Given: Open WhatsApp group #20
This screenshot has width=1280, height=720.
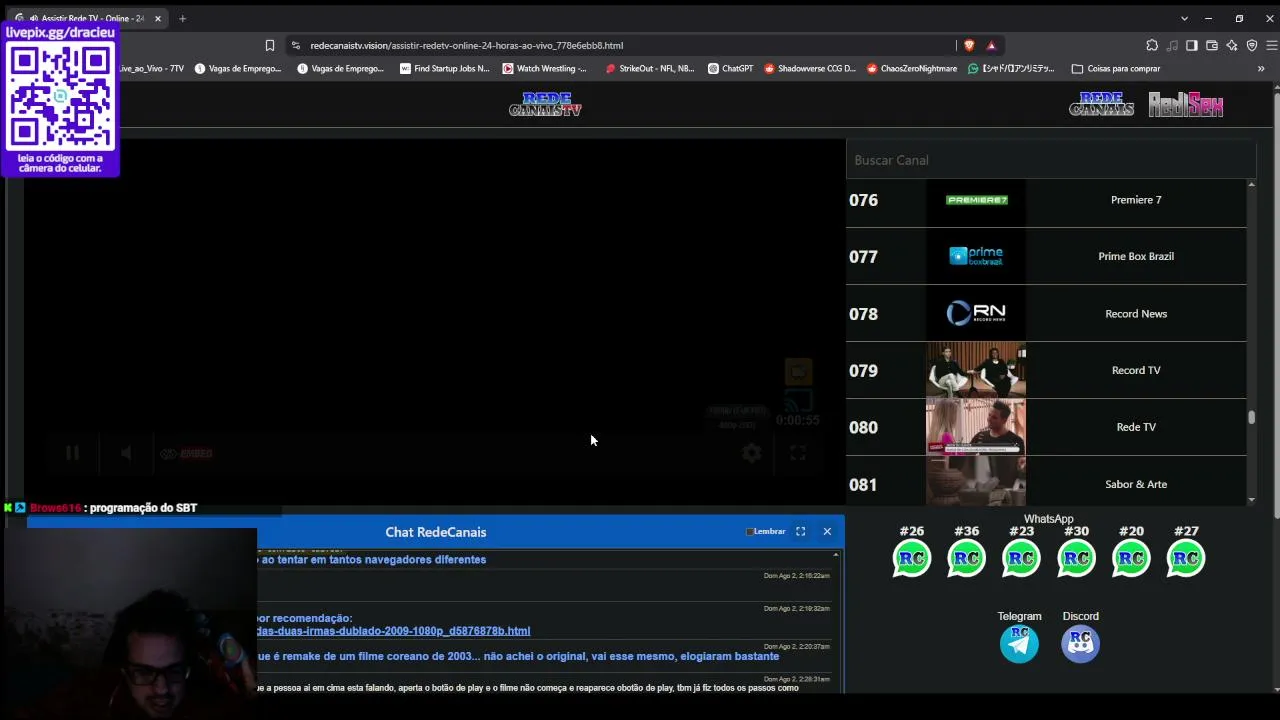Looking at the screenshot, I should 1131,558.
